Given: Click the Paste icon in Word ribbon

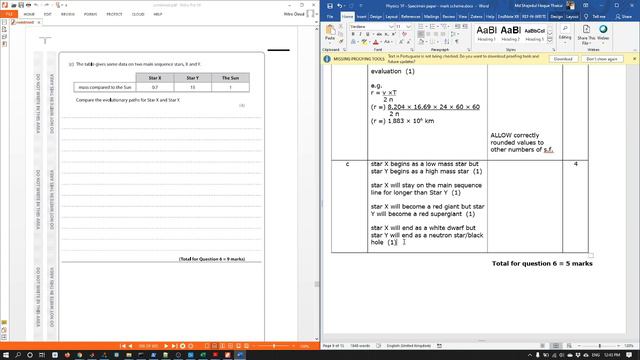Looking at the screenshot, I should point(330,30).
